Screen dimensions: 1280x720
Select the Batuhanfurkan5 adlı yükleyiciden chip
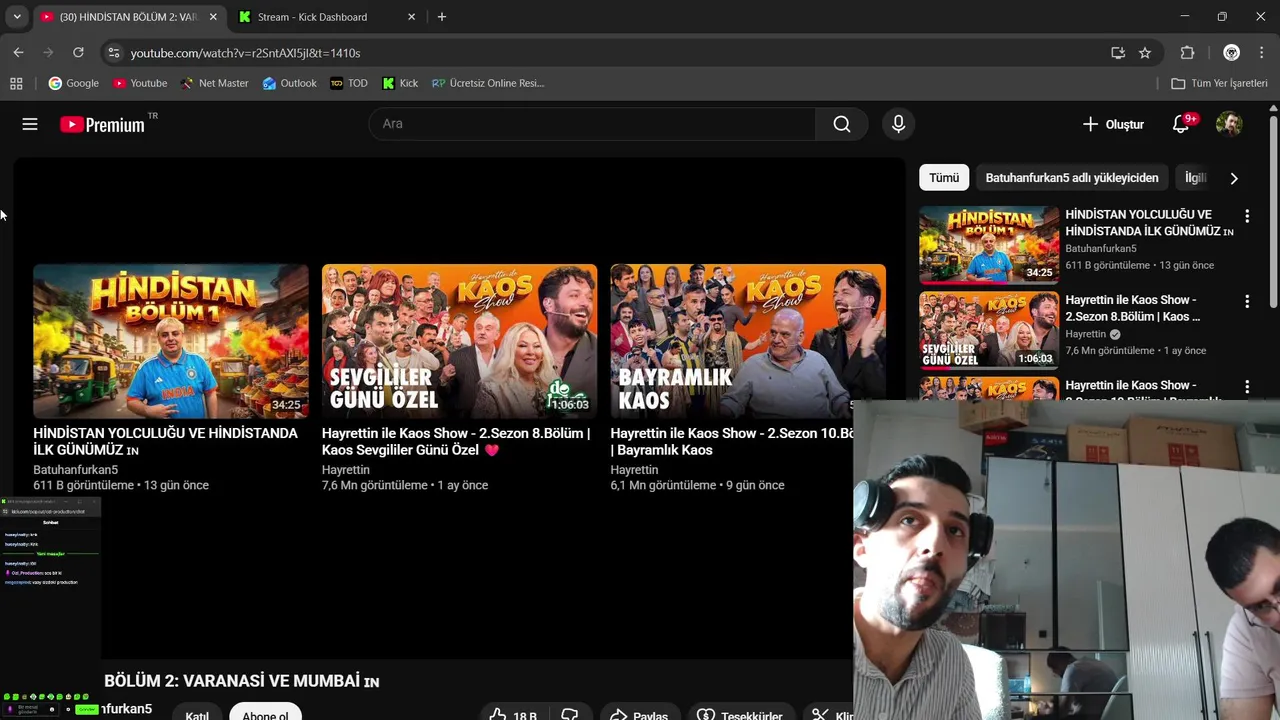pyautogui.click(x=1072, y=178)
